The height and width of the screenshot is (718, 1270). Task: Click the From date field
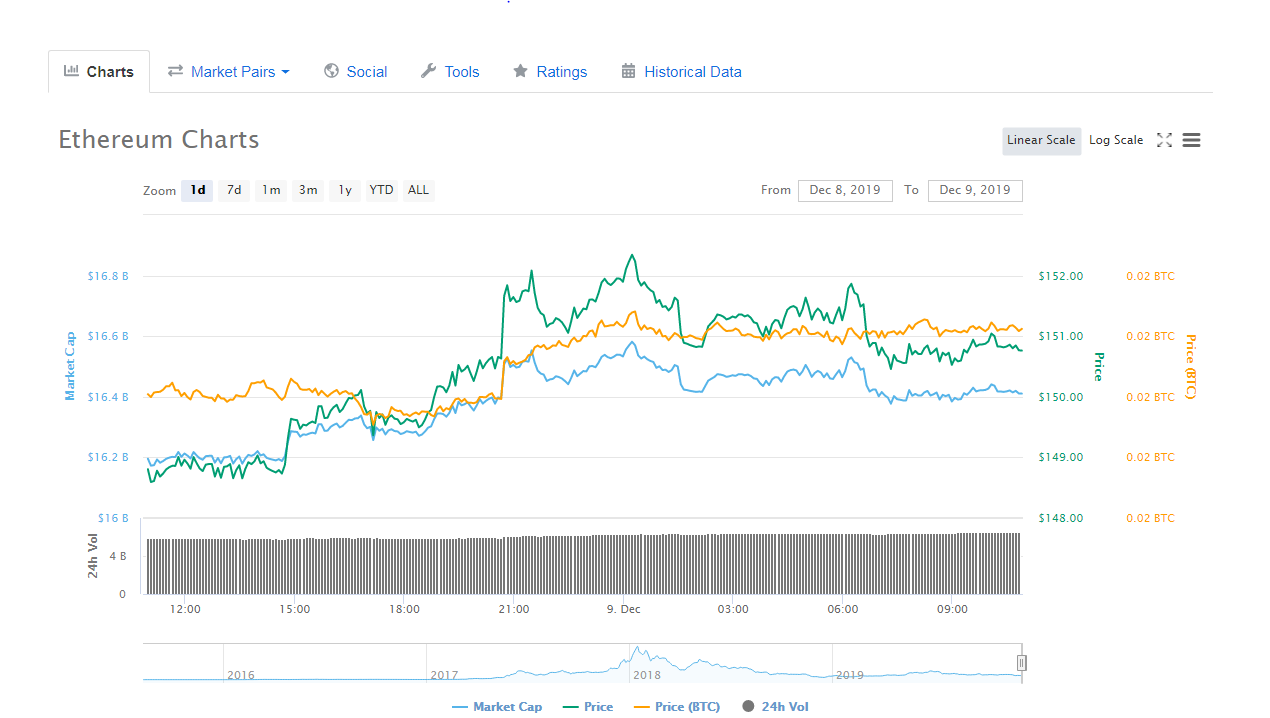click(x=845, y=190)
